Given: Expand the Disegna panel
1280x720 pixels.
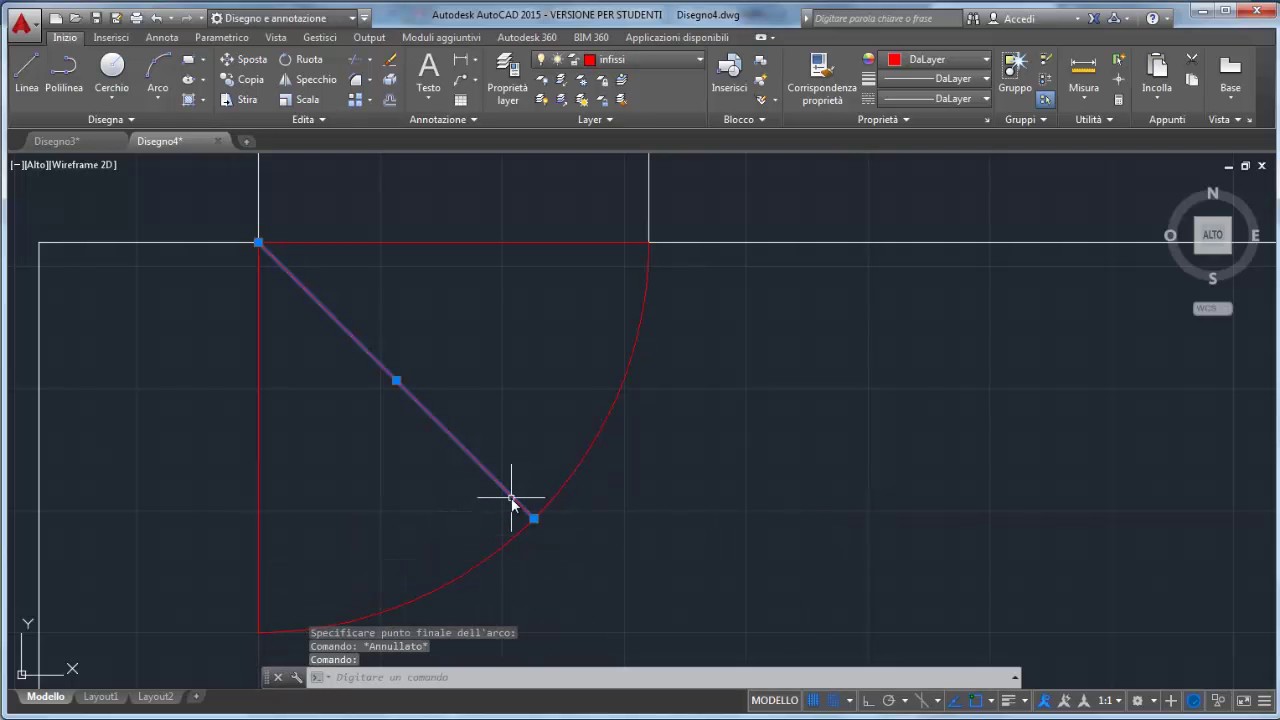Looking at the screenshot, I should [x=111, y=119].
